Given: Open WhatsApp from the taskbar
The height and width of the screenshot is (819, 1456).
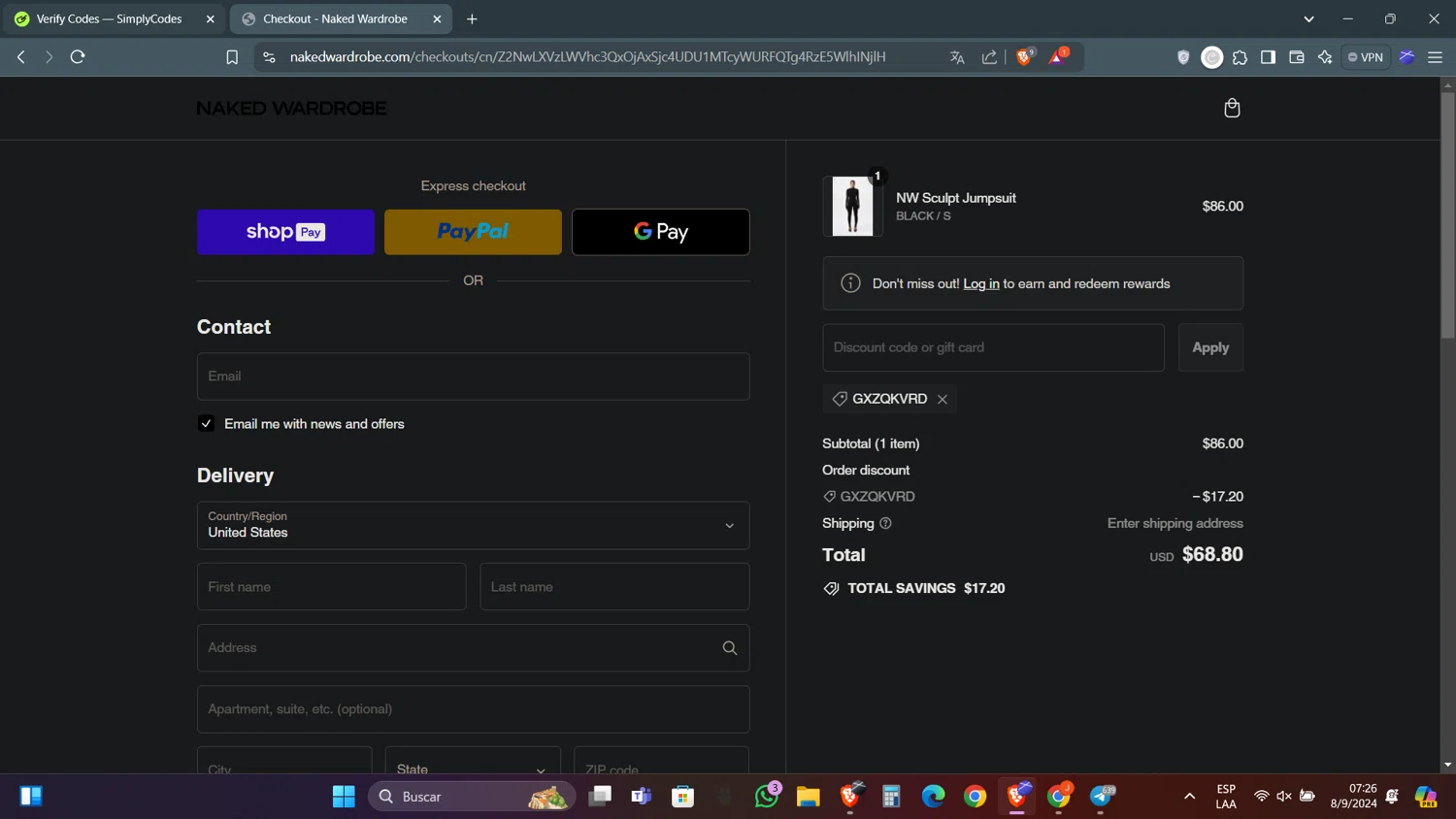Looking at the screenshot, I should pos(767,797).
